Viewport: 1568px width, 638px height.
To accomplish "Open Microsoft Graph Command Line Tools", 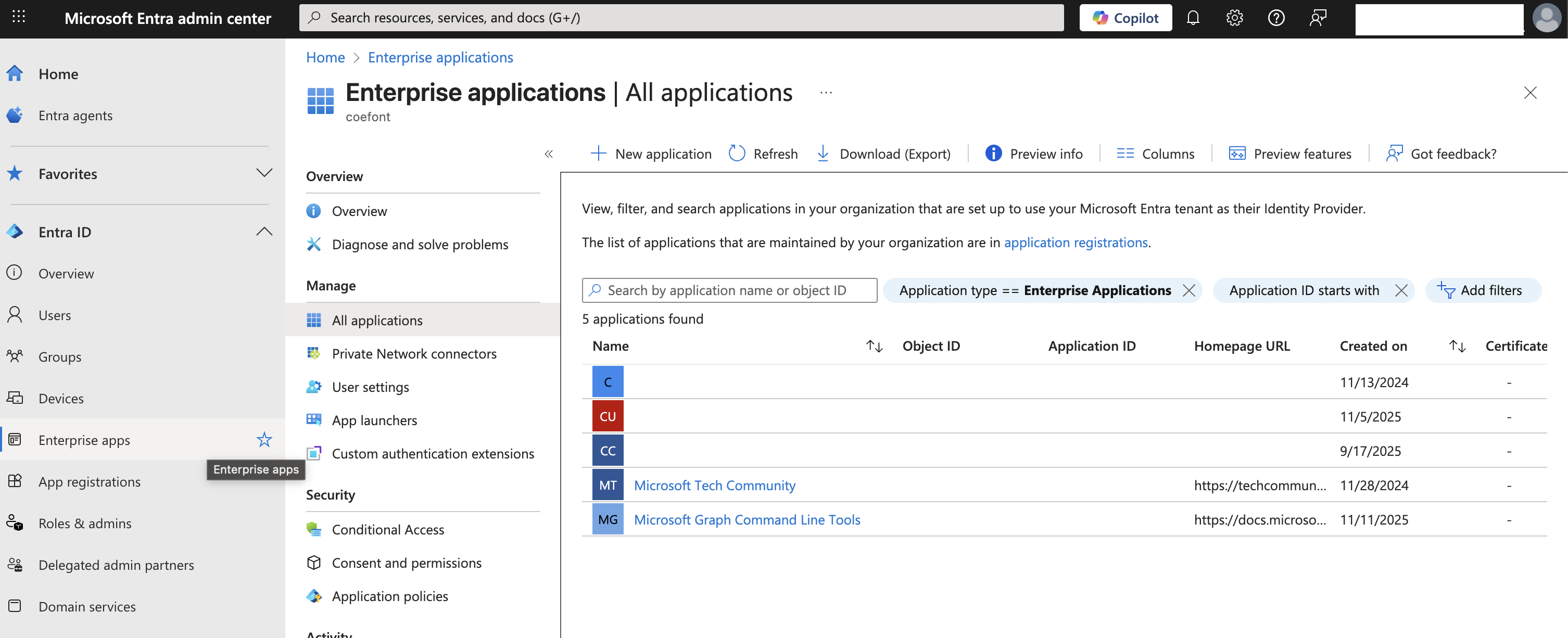I will point(747,519).
